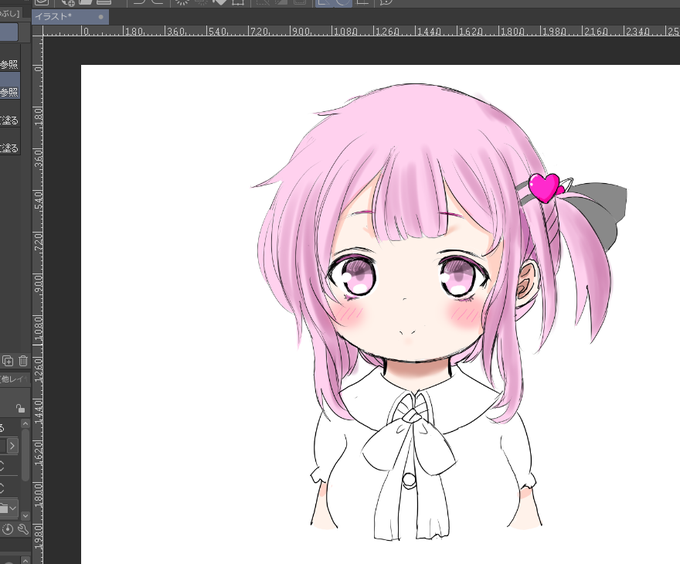Open the wrench sub tool detail icon
This screenshot has width=680, height=564.
23,529
